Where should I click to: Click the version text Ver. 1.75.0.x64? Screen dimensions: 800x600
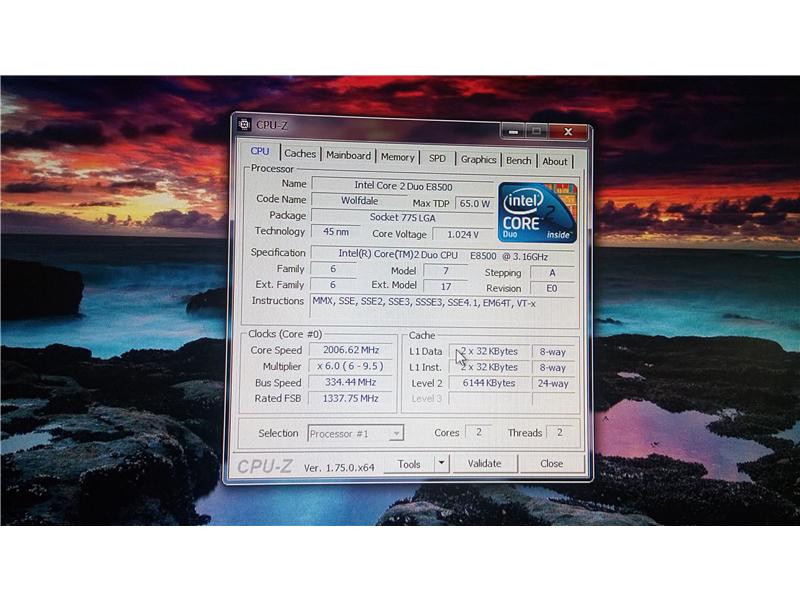339,467
